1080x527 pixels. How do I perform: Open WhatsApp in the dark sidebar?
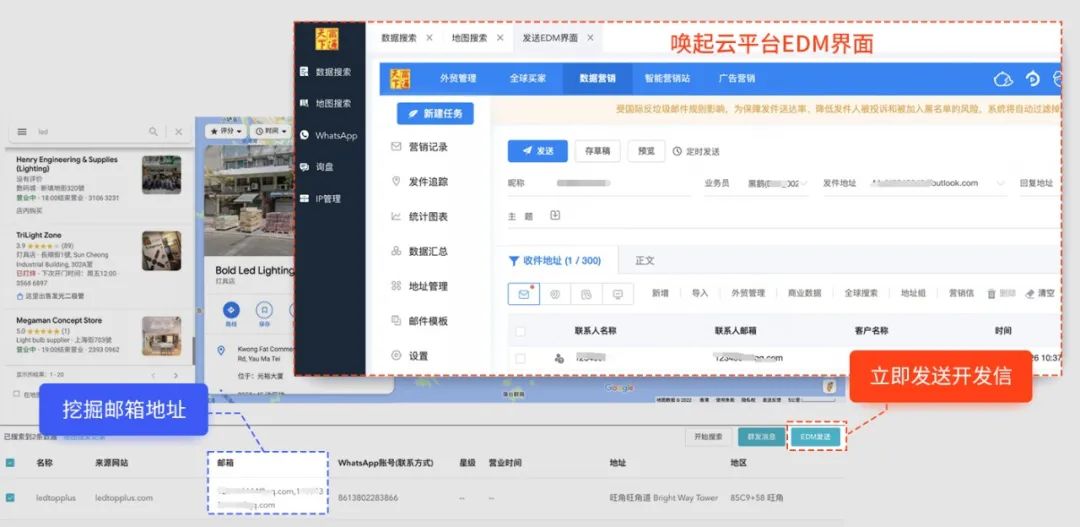[x=329, y=136]
